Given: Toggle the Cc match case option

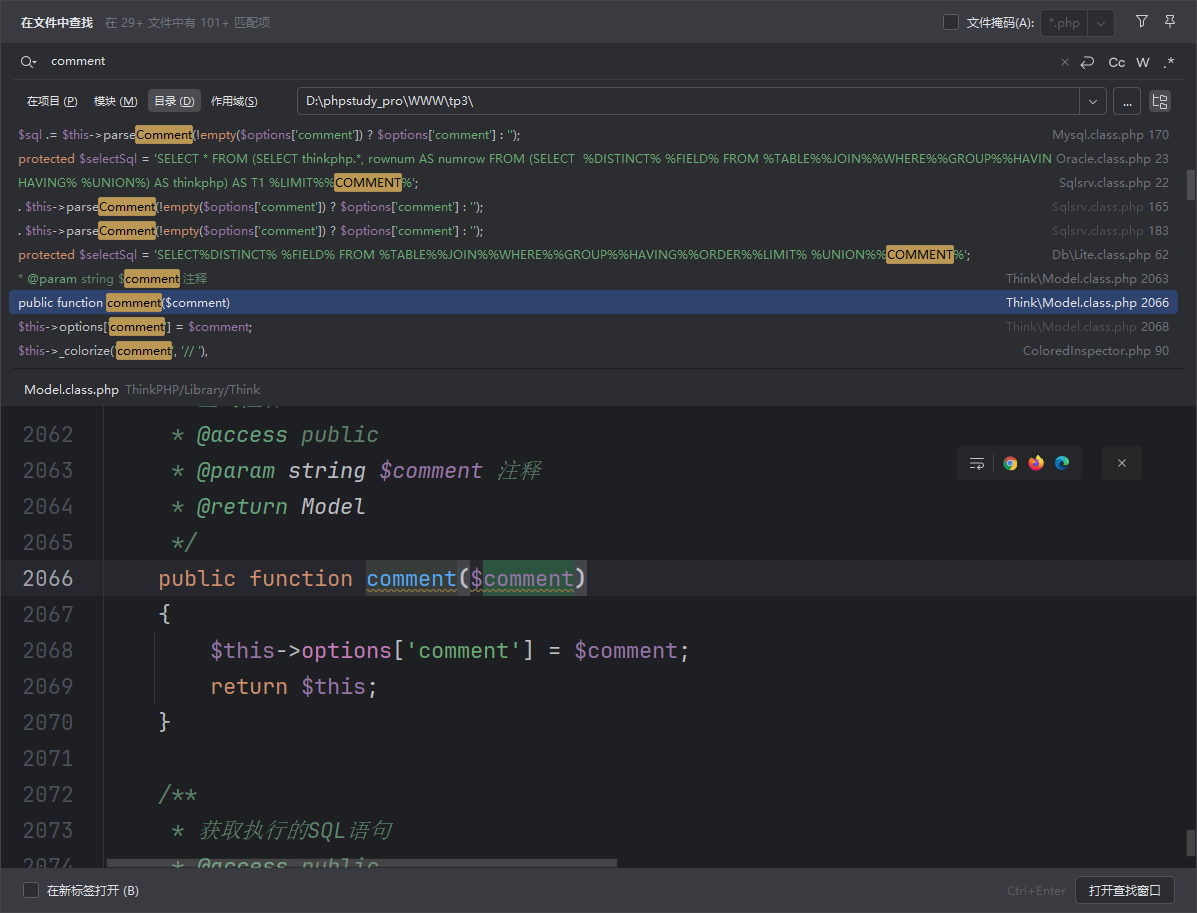Looking at the screenshot, I should [x=1117, y=62].
